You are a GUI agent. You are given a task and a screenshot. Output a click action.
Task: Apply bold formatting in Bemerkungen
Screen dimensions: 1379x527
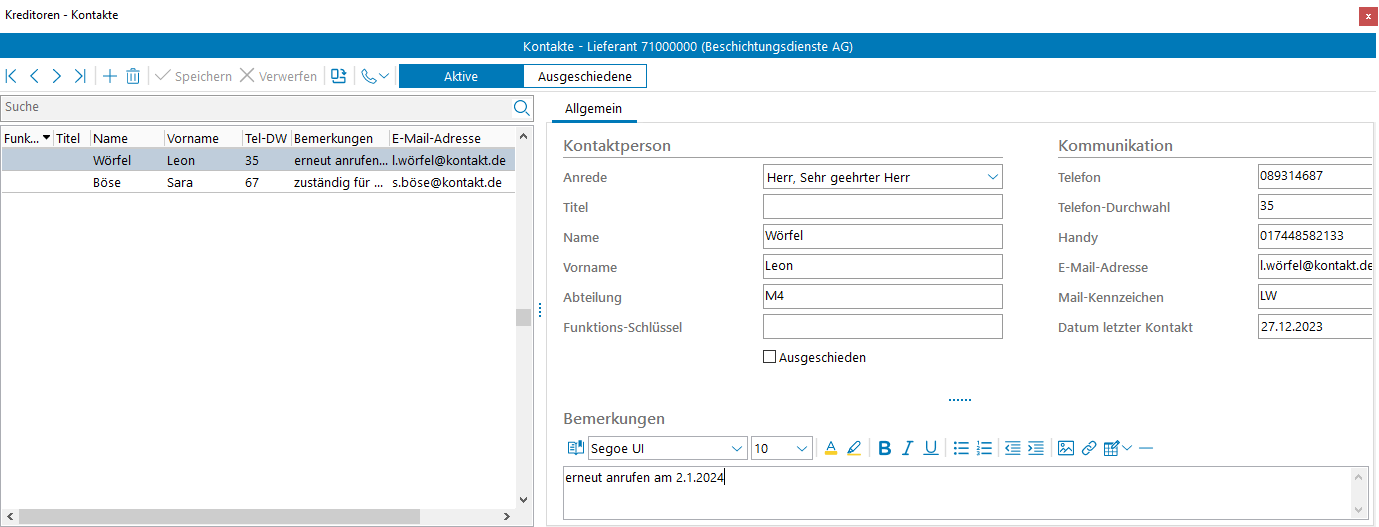click(884, 448)
